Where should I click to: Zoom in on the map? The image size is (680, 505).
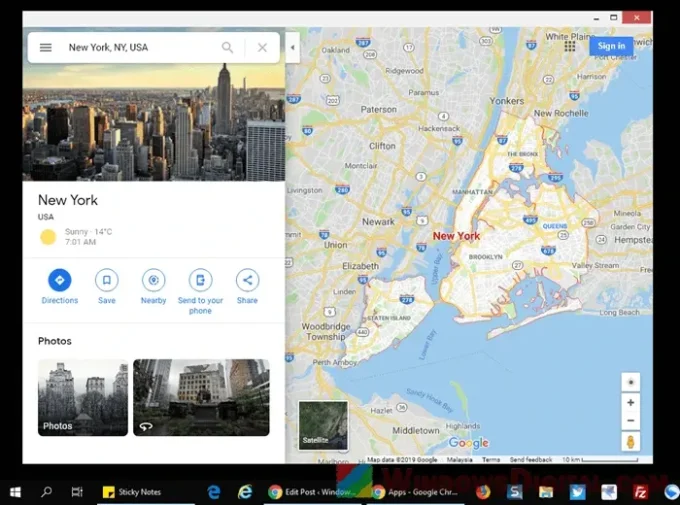(x=630, y=402)
